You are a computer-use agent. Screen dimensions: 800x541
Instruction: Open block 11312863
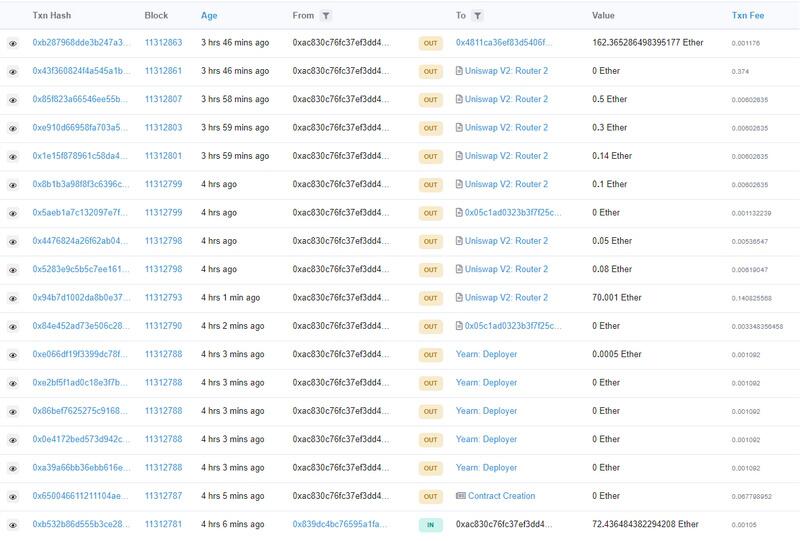point(163,44)
